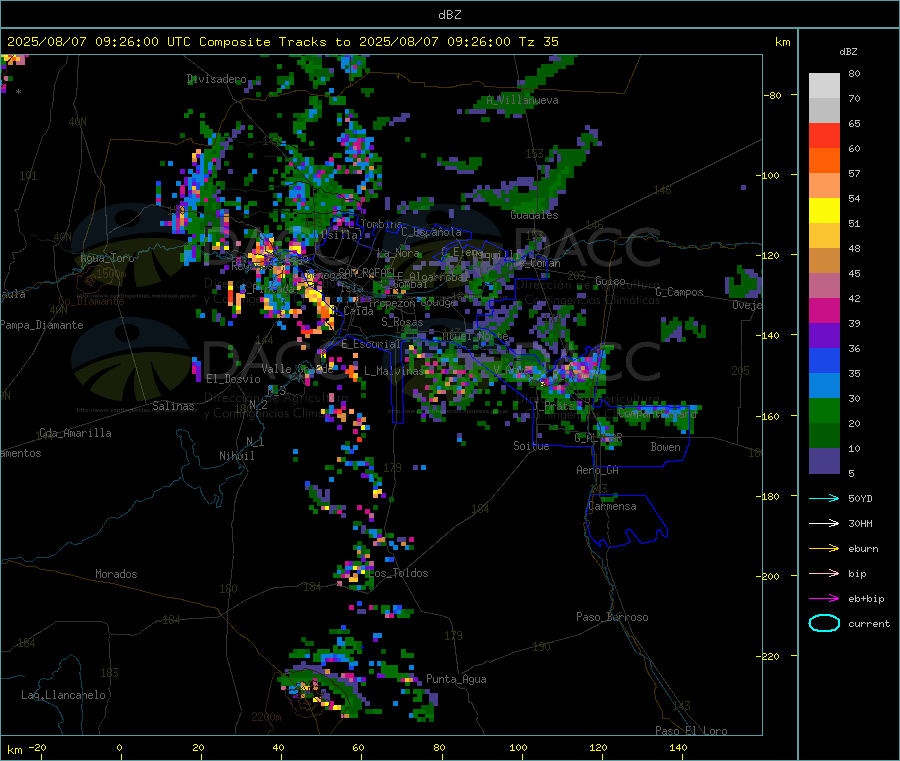Click the '2200m' elevation label
Viewport: 900px width, 761px height.
pos(266,717)
